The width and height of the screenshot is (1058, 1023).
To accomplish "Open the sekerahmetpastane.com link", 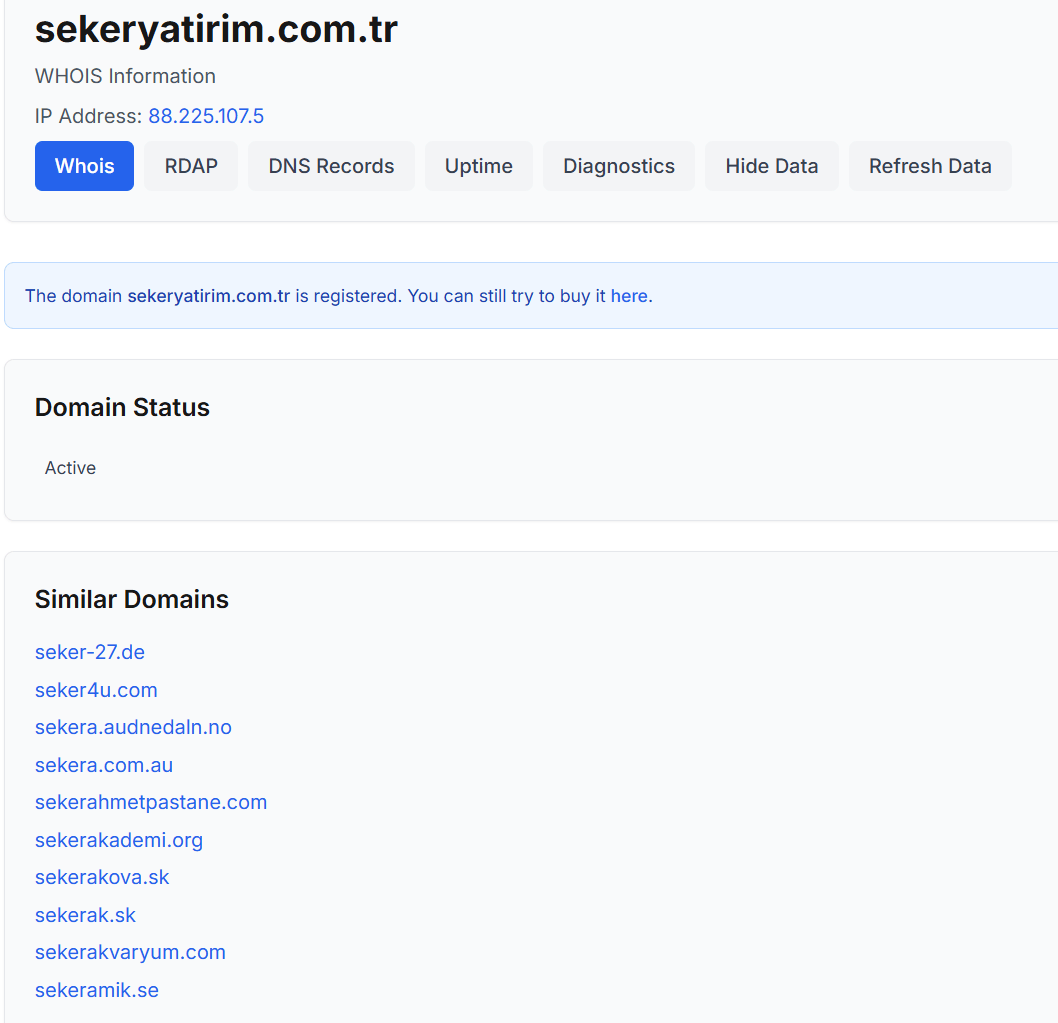I will point(151,802).
